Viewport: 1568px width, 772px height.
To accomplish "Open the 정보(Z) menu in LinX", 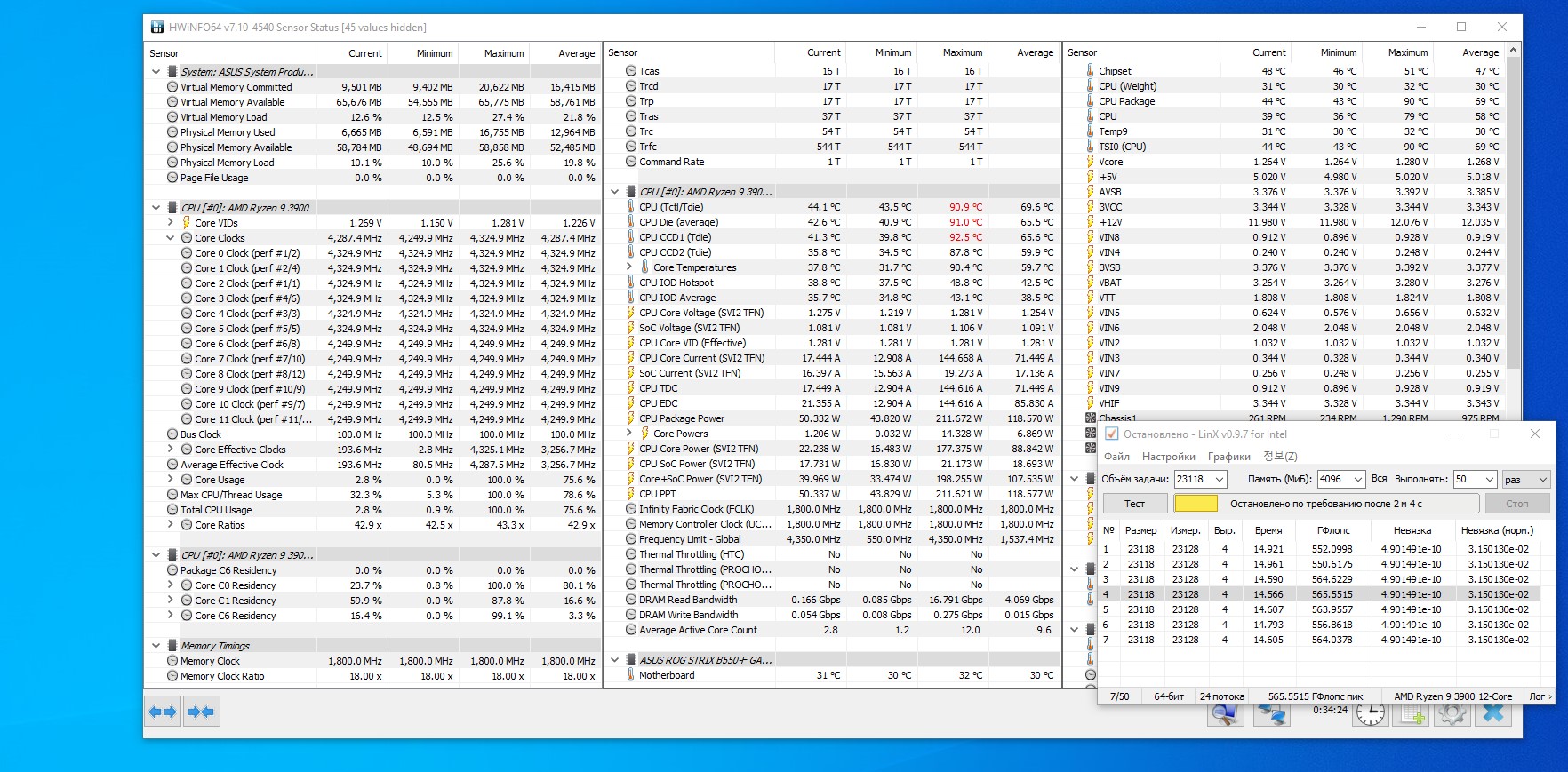I will (x=1280, y=457).
